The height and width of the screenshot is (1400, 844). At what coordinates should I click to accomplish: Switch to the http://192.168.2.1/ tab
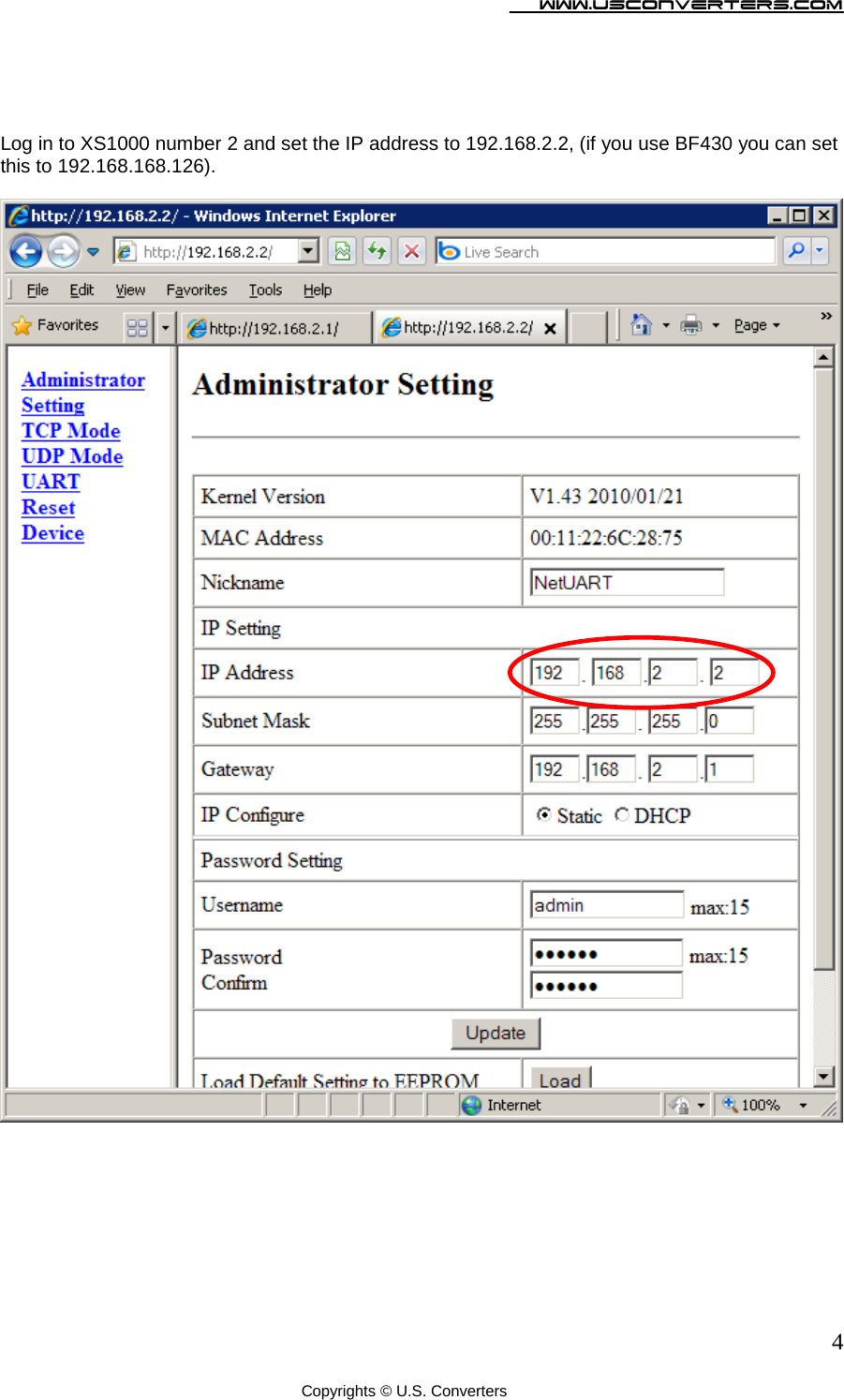point(274,326)
